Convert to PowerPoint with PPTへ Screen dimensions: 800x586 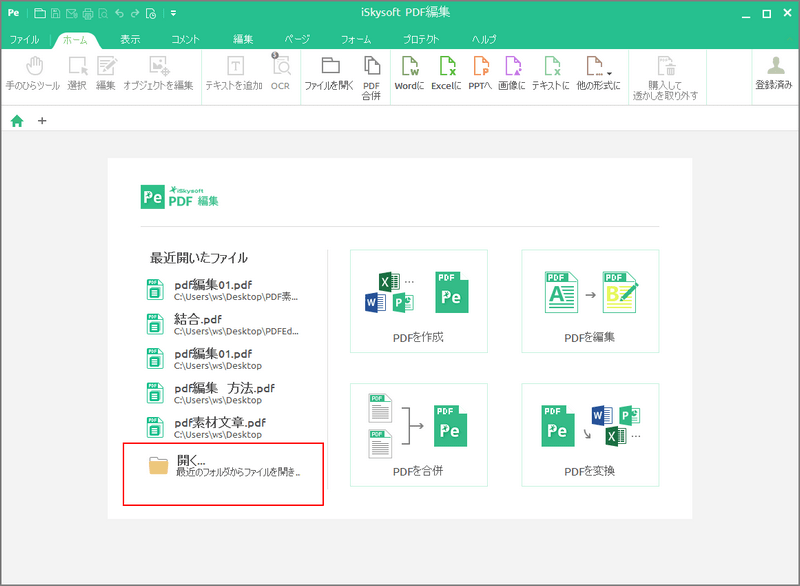click(x=480, y=74)
